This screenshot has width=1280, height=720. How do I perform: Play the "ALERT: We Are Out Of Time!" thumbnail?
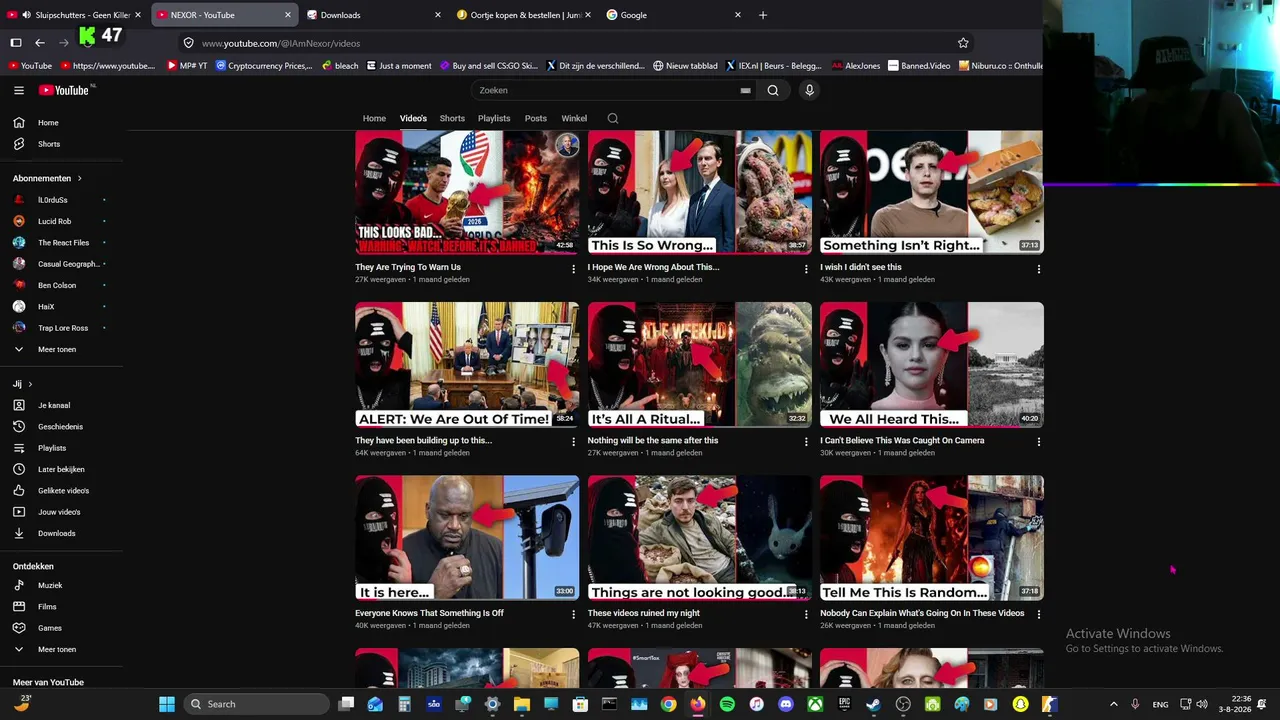click(467, 365)
